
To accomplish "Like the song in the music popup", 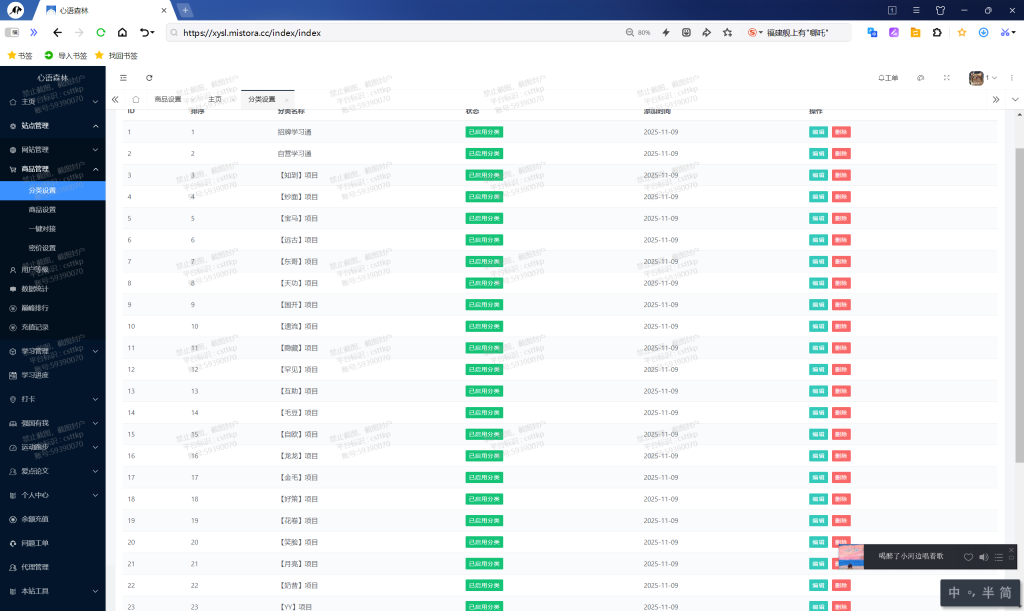I will (967, 556).
